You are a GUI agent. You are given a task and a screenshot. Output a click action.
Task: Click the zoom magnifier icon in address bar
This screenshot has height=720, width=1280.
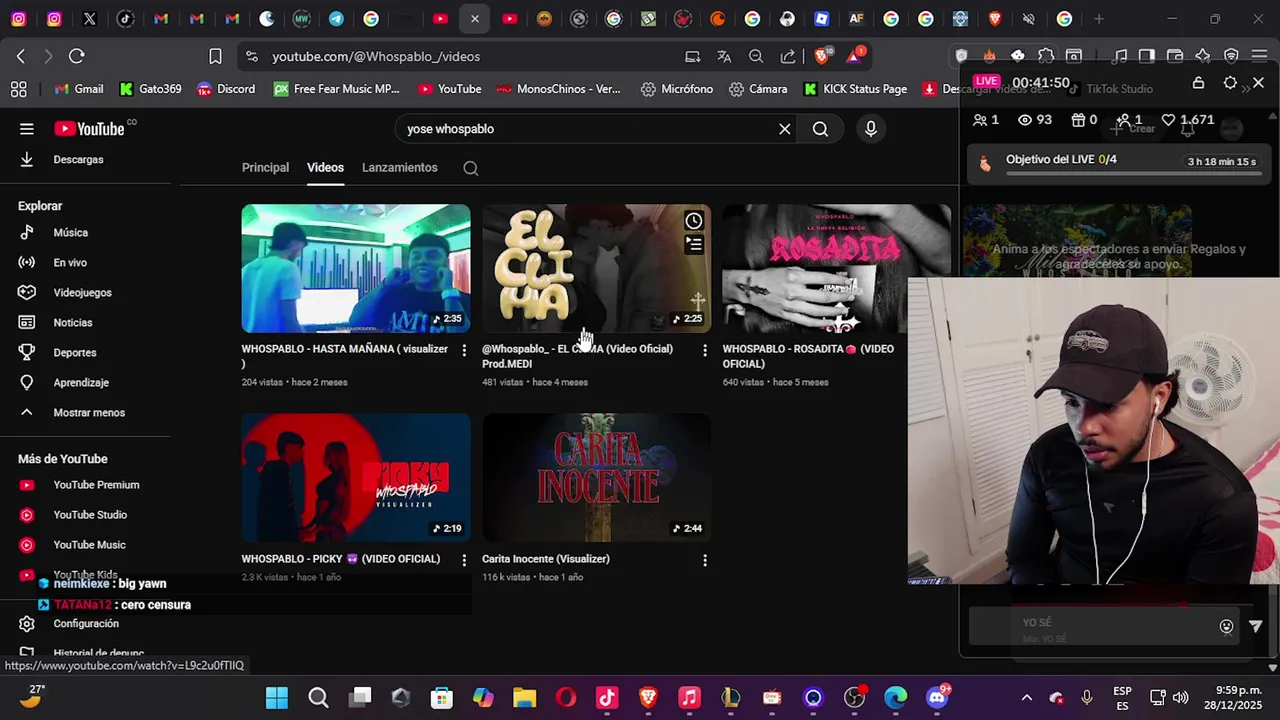(x=756, y=57)
